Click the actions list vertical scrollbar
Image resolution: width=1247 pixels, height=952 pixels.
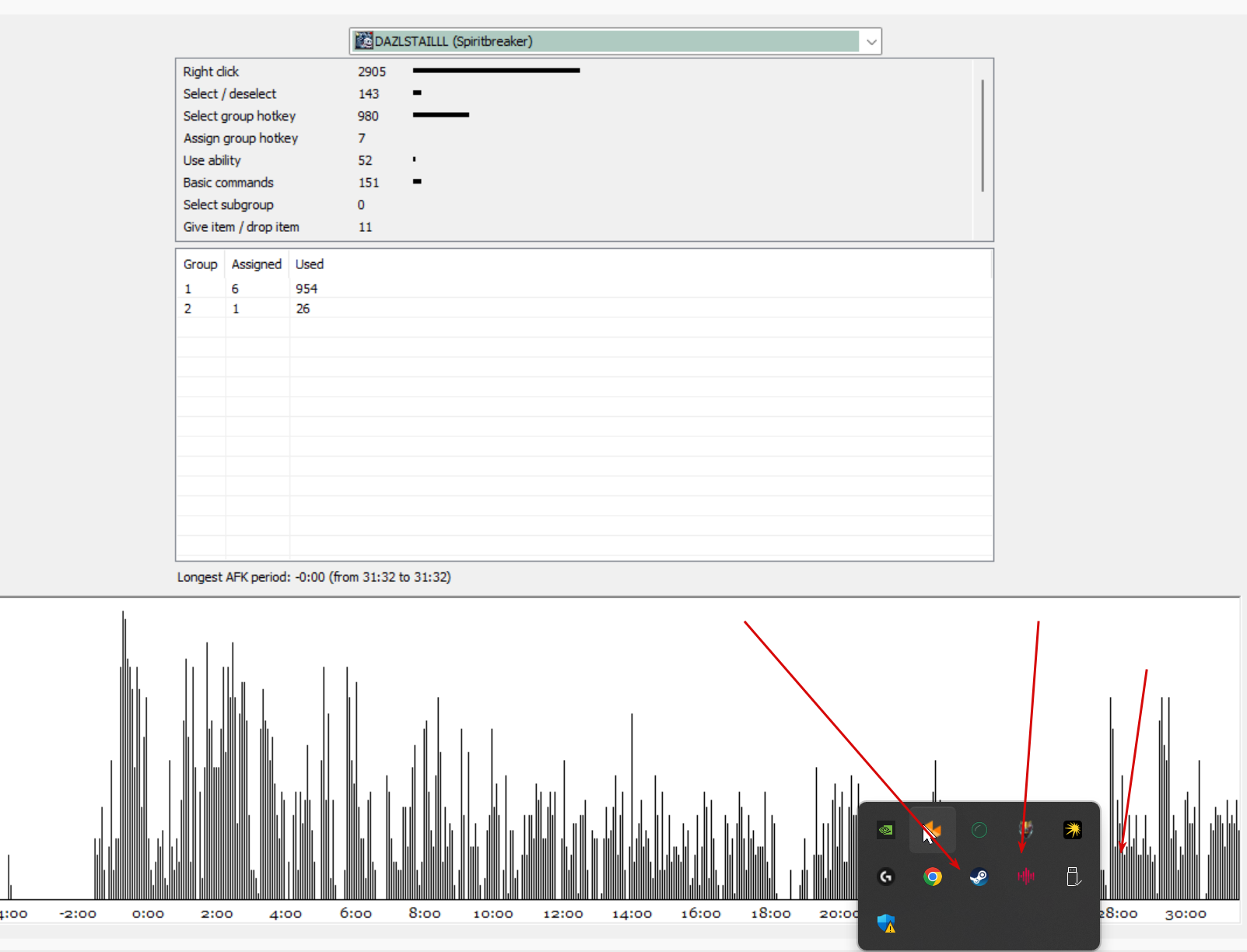pyautogui.click(x=983, y=136)
